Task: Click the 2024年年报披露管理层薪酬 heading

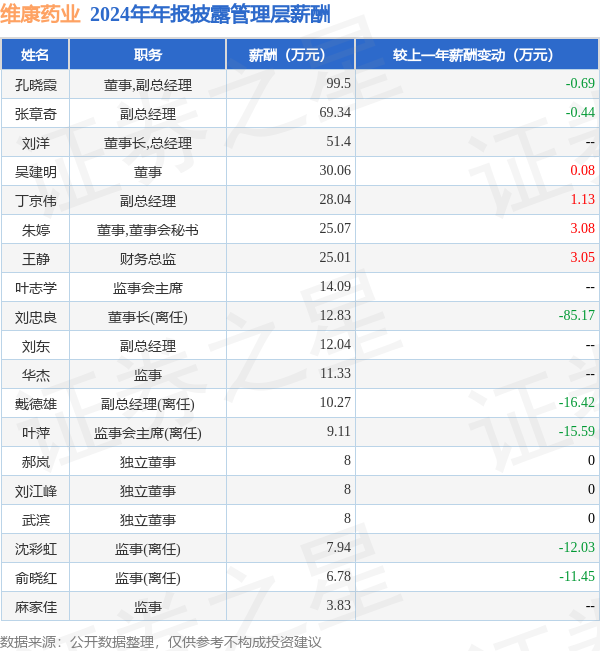Action: 210,15
